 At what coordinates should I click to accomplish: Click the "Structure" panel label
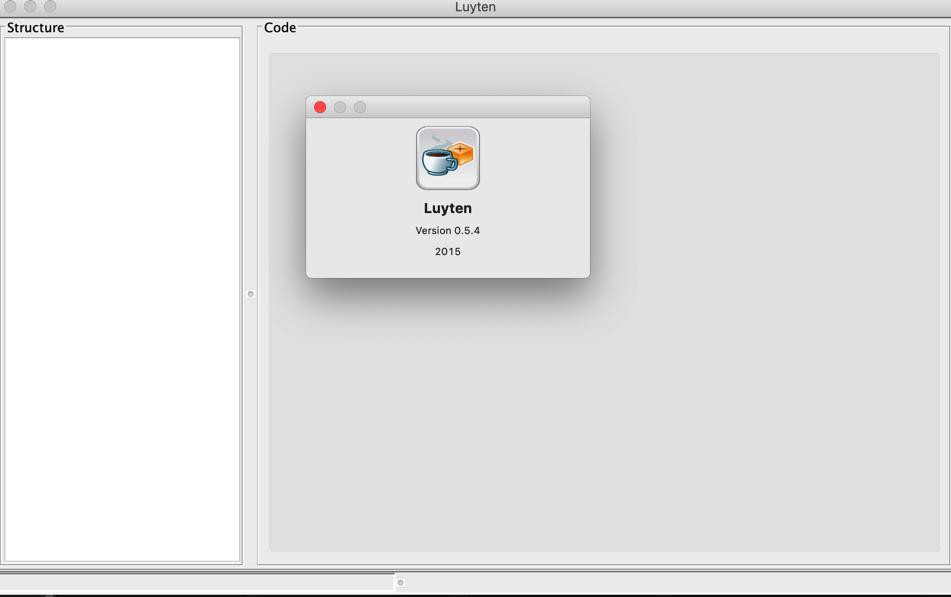35,28
